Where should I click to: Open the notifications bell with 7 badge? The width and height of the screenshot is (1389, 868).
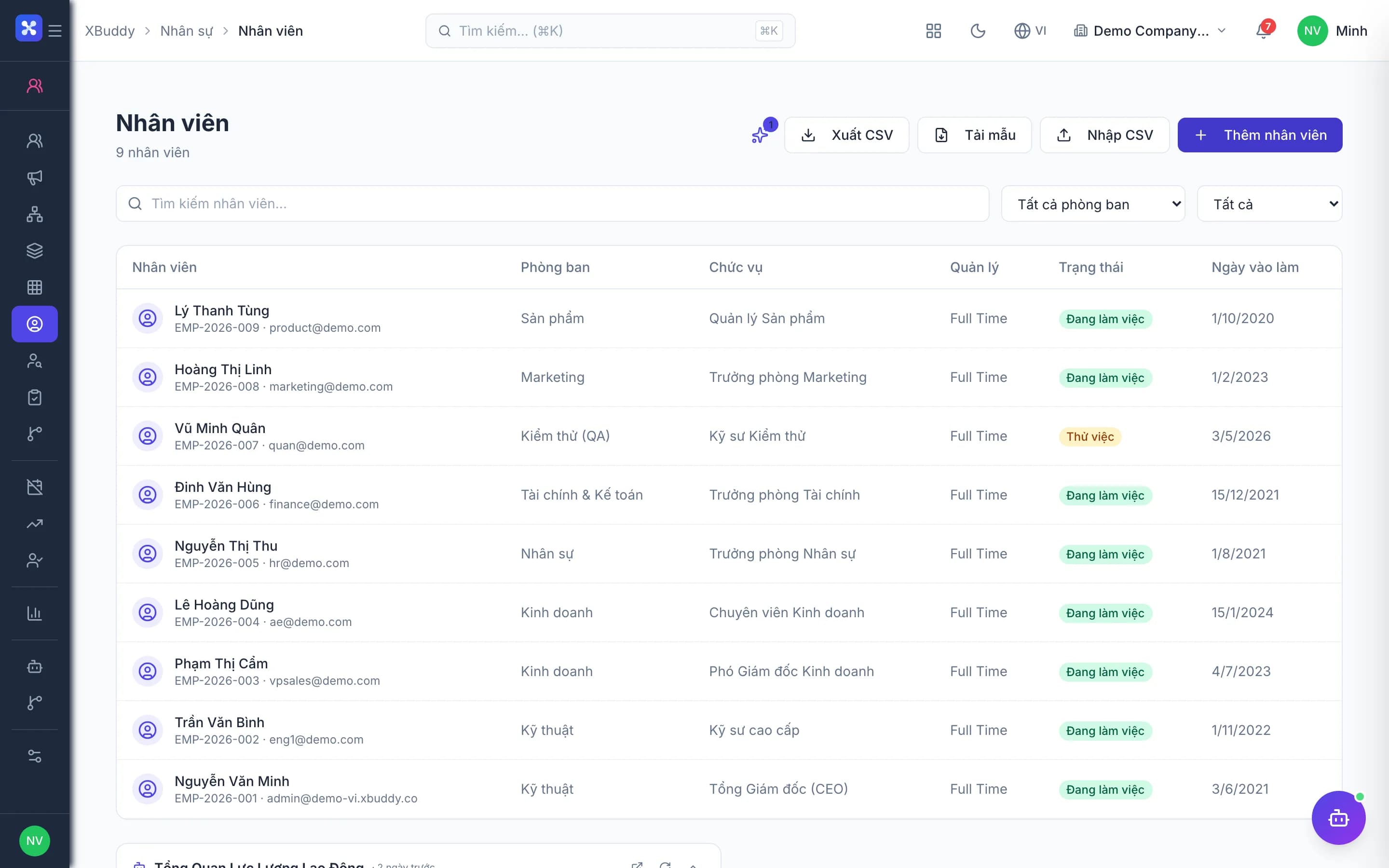coord(1264,30)
